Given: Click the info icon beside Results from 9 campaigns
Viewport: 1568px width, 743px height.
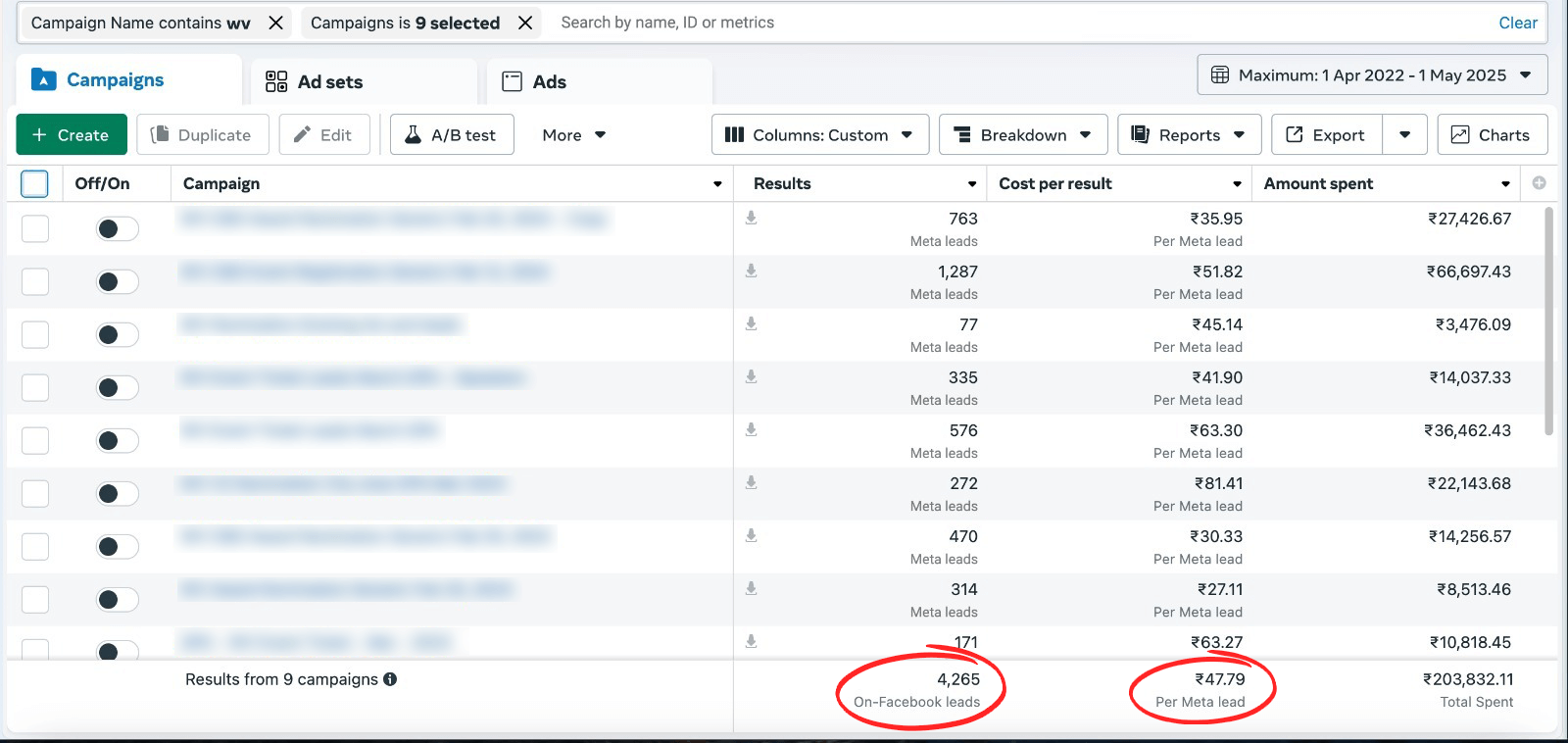Looking at the screenshot, I should click(390, 679).
